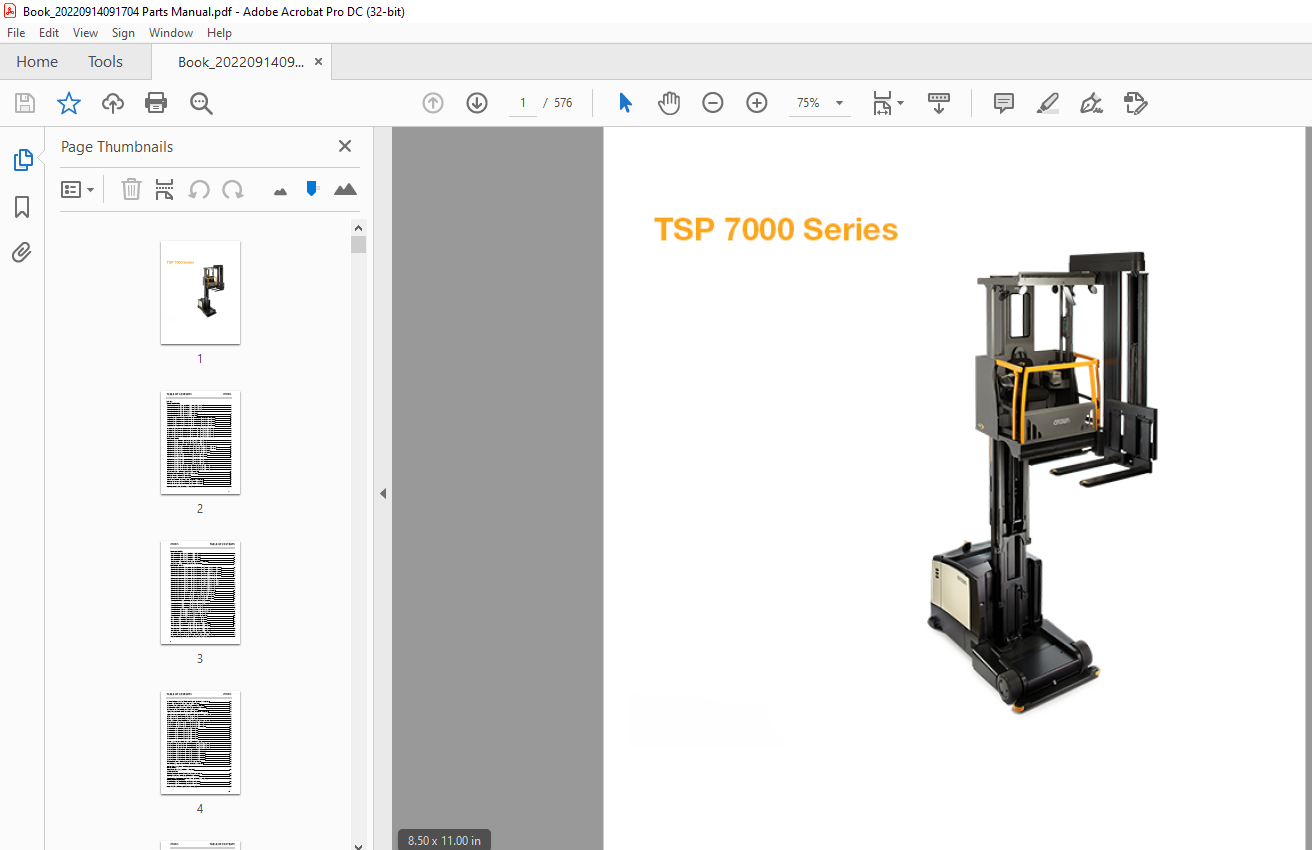Add a comment note

(x=1004, y=103)
